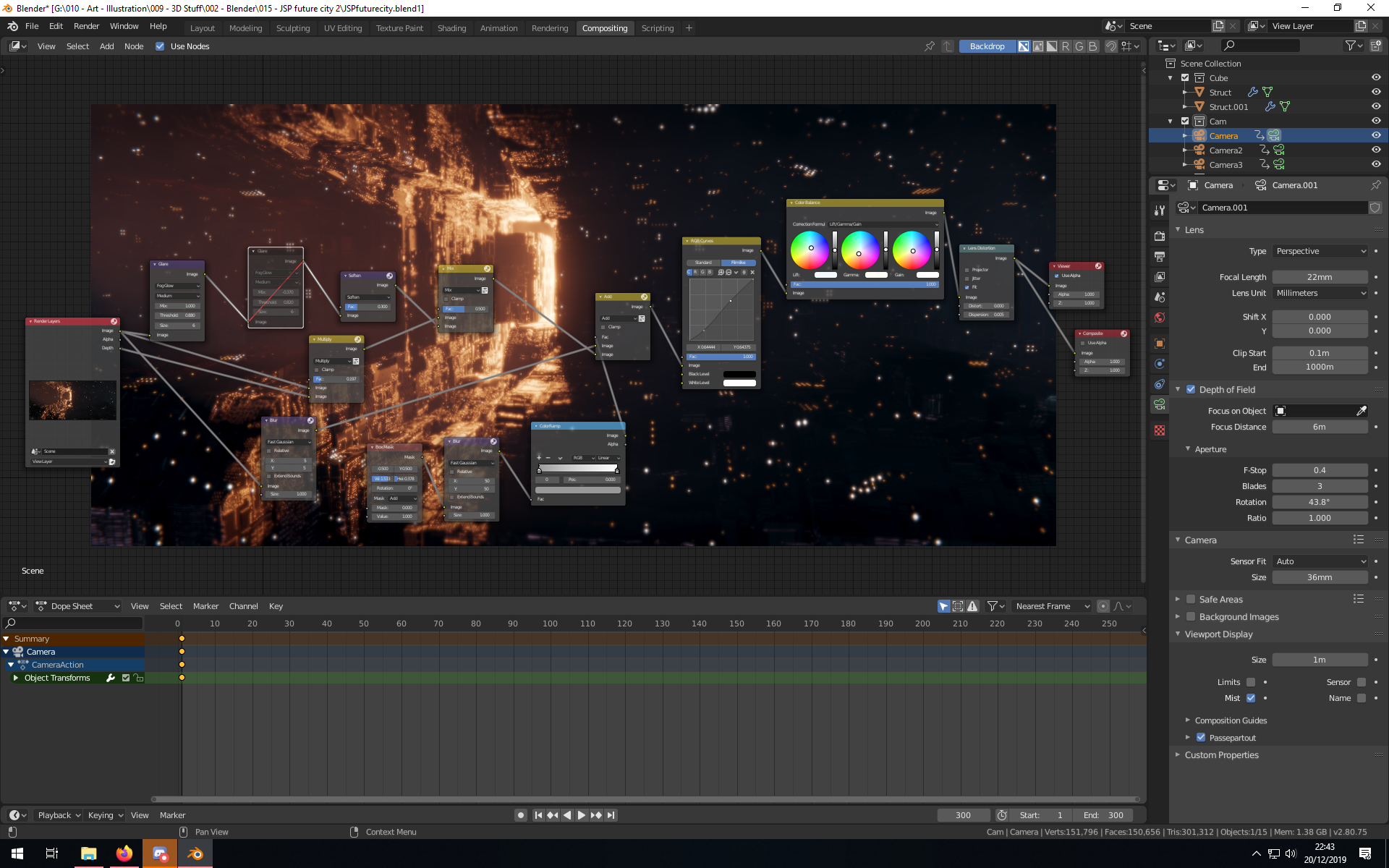Click the F-Stop value slider field

click(1320, 470)
